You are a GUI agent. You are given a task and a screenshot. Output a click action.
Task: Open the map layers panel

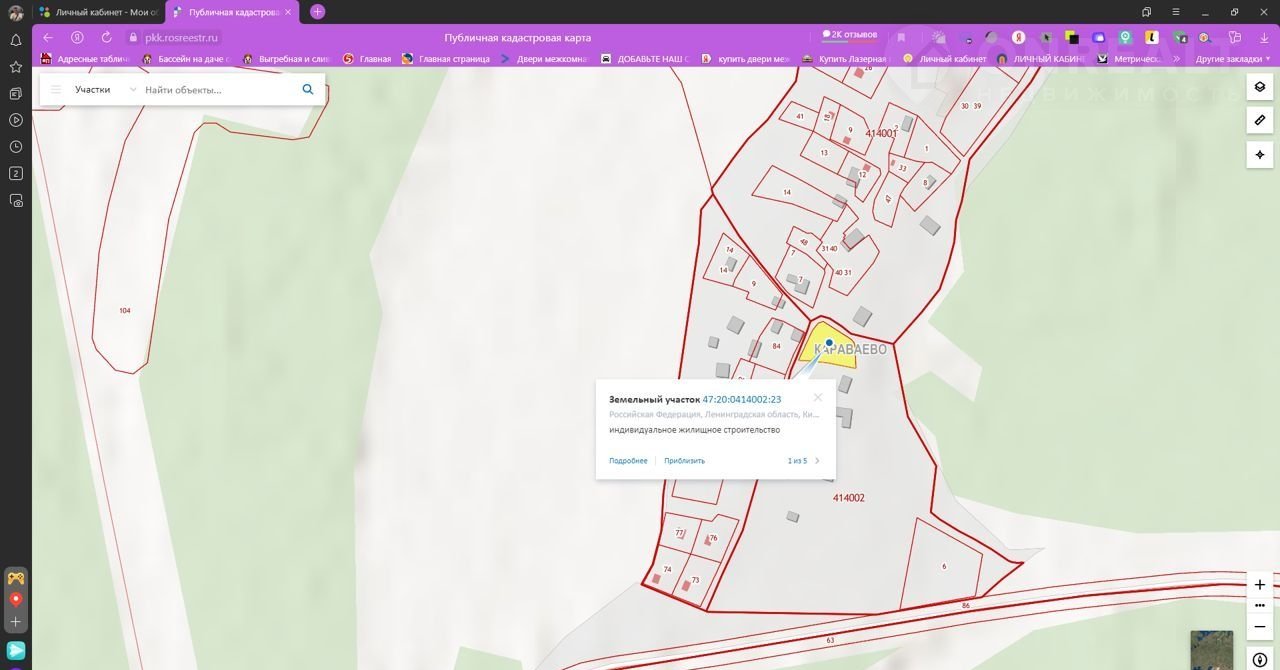pyautogui.click(x=1259, y=87)
